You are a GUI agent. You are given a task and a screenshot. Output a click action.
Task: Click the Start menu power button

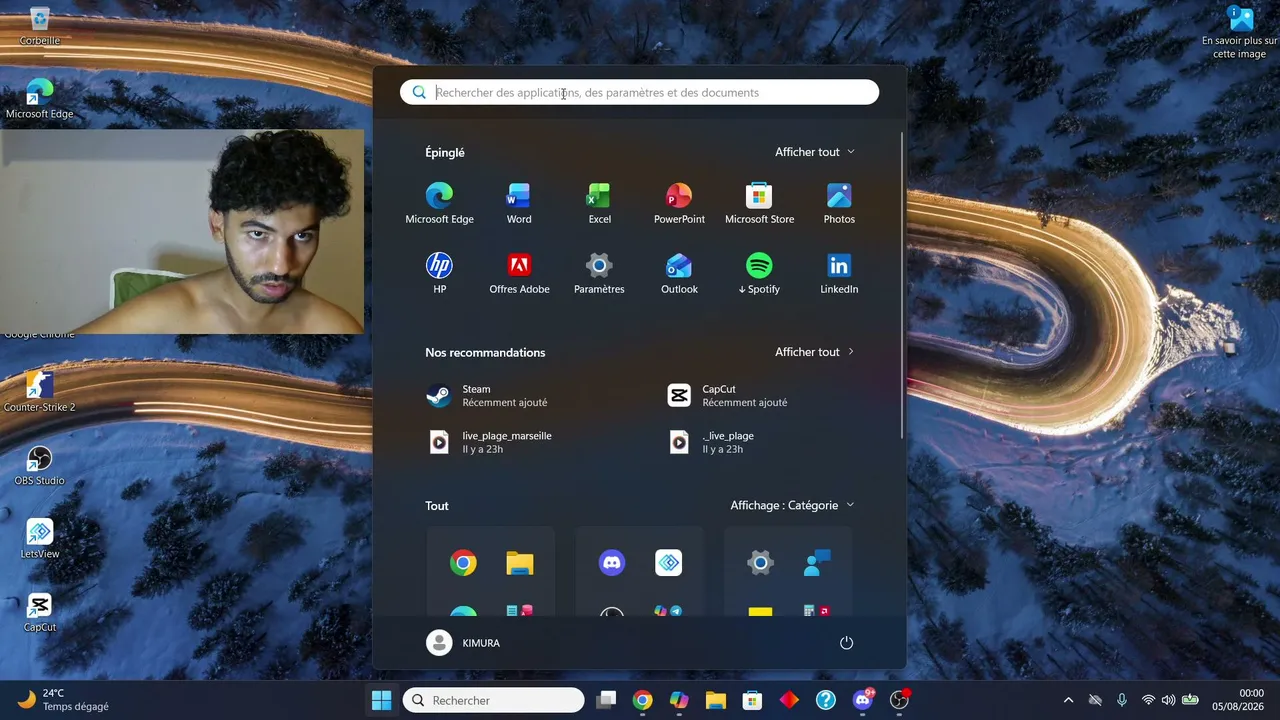846,643
